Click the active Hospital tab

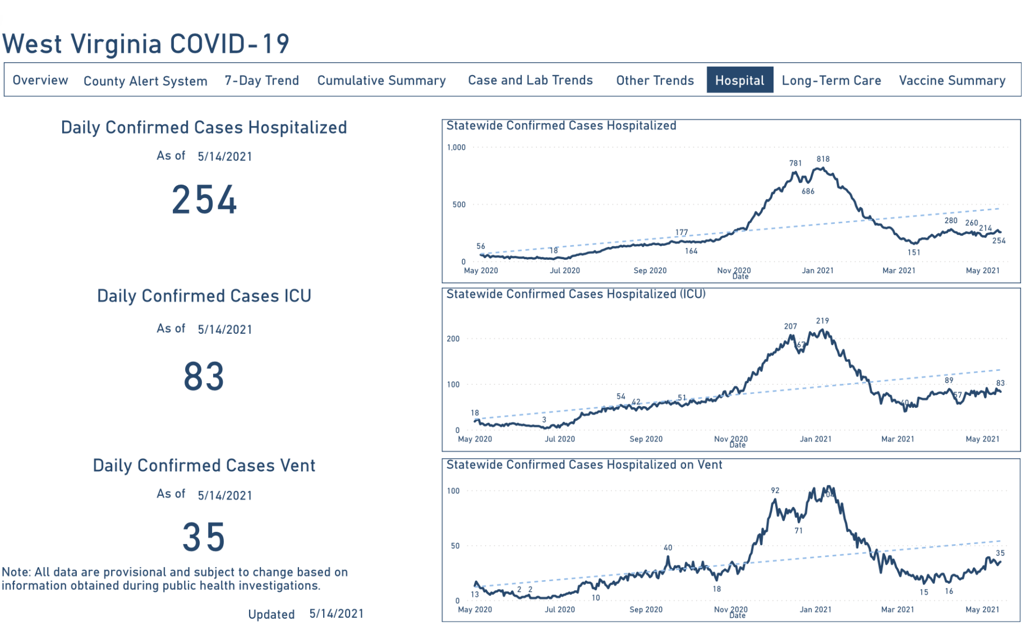click(739, 81)
